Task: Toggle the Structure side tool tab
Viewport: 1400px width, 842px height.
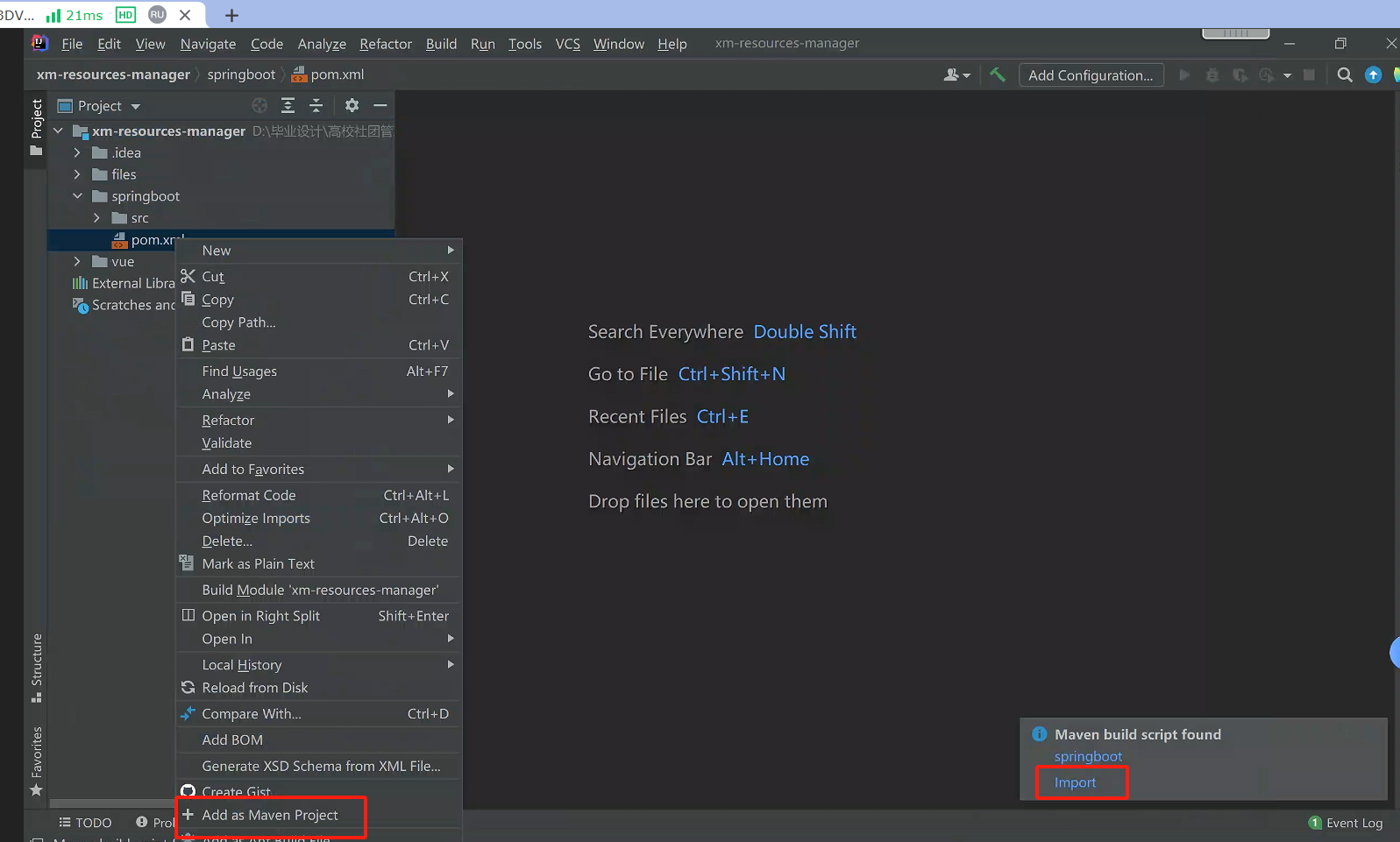Action: [36, 668]
